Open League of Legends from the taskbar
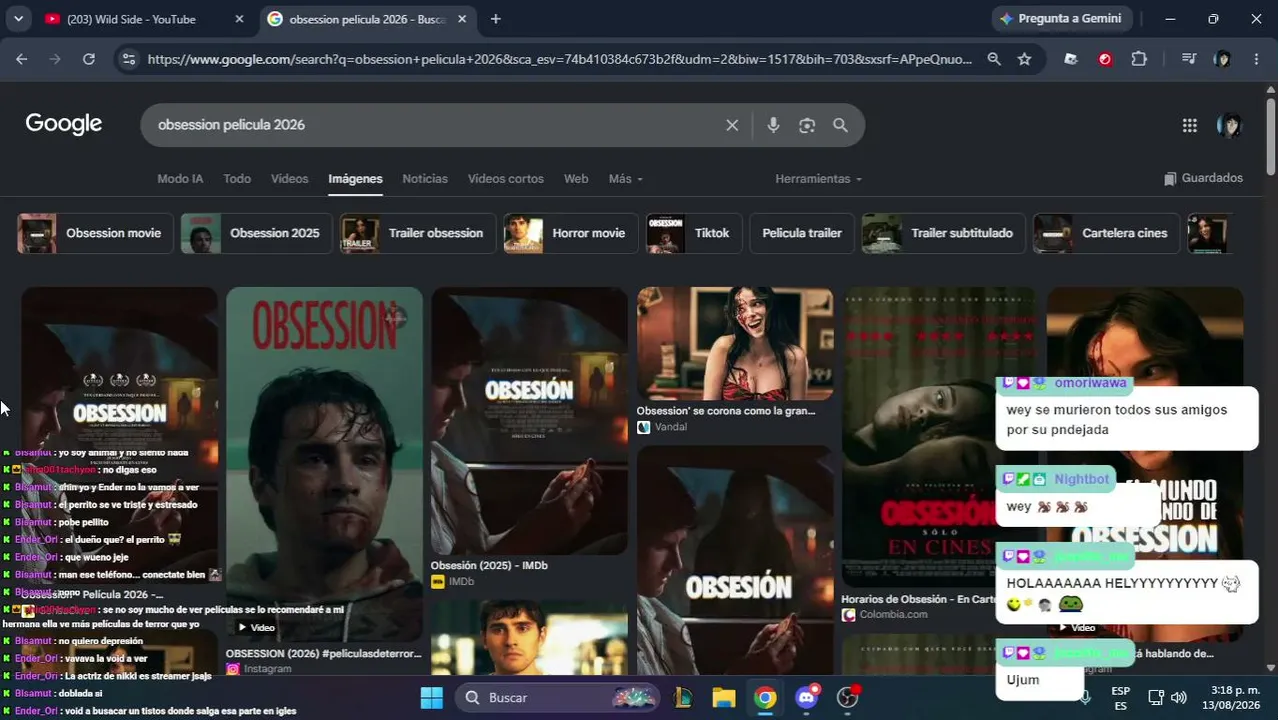The height and width of the screenshot is (720, 1278). coord(683,697)
